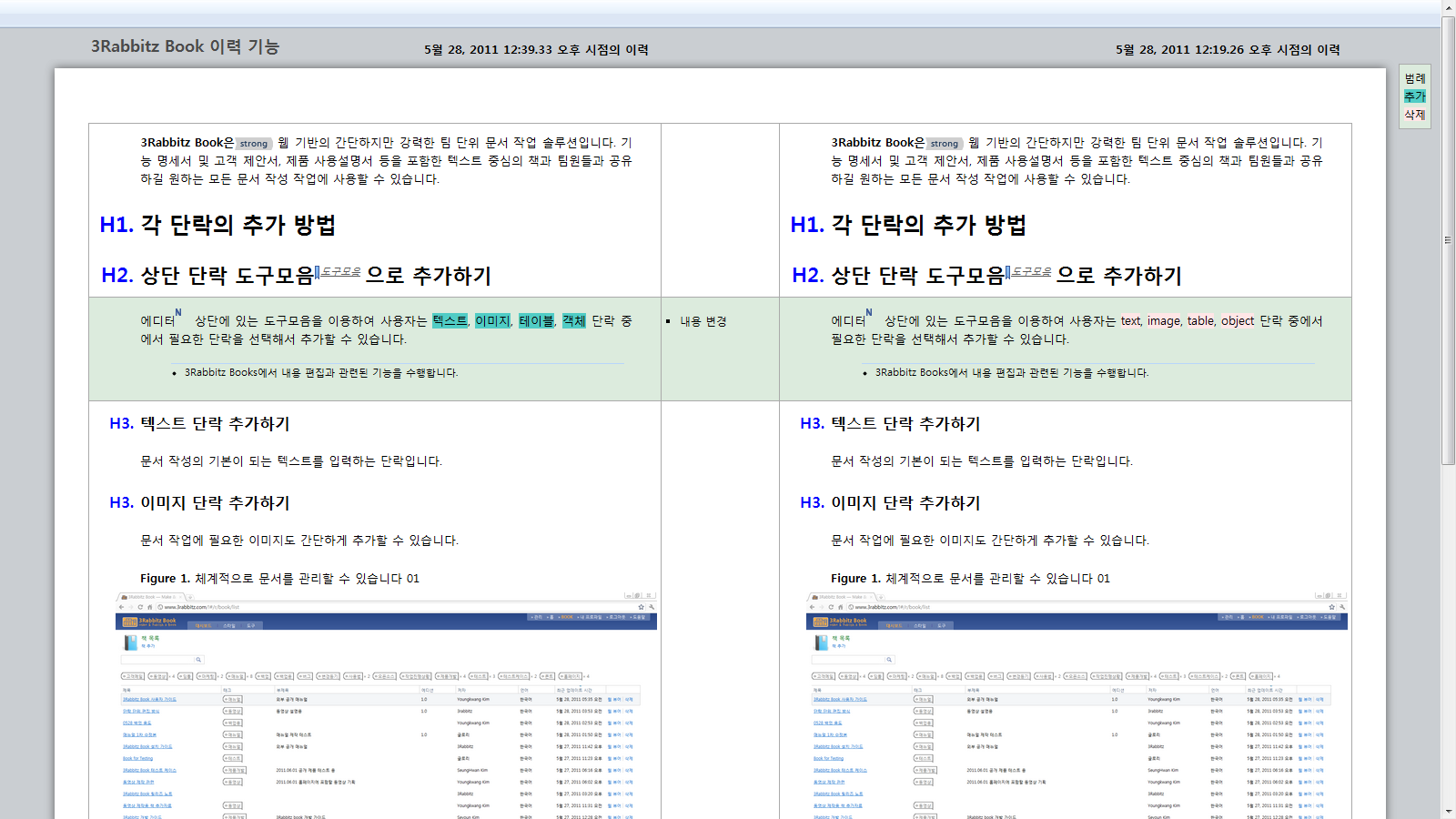Click the 추가 legend color swatch
1456x819 pixels.
point(1415,96)
